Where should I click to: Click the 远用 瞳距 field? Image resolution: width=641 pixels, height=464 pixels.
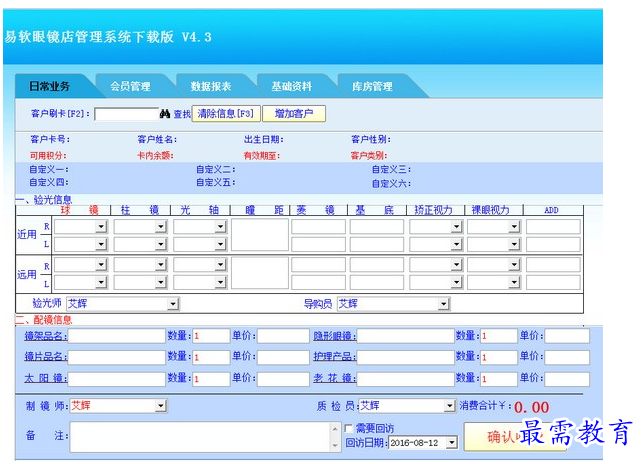tap(260, 273)
